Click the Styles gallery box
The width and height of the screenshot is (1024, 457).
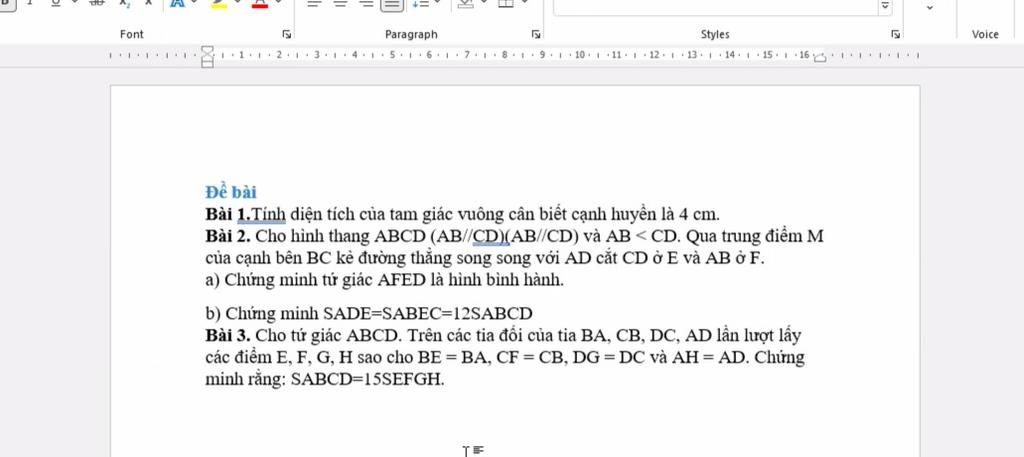[716, 7]
